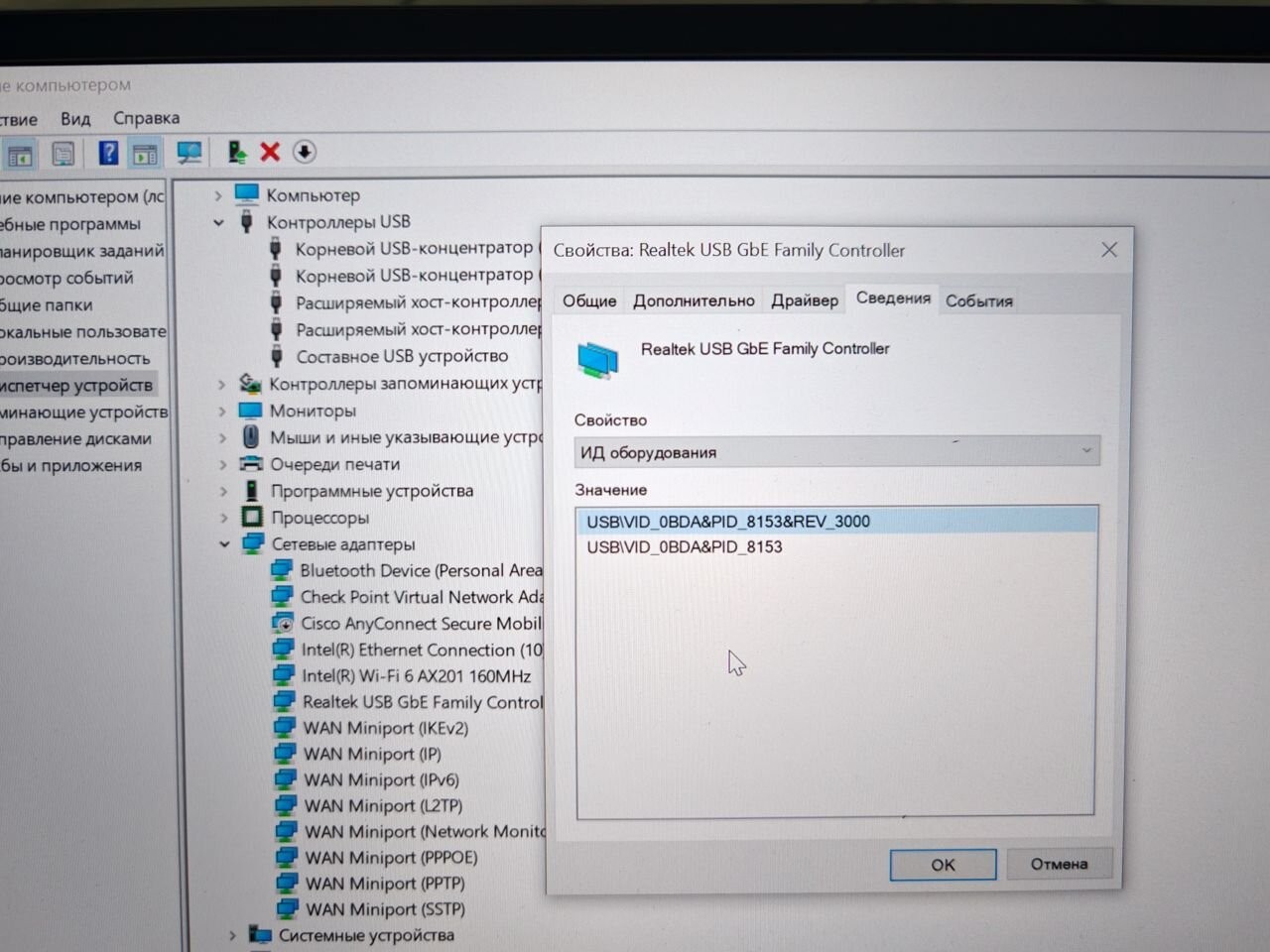
Task: Select Диспетчер устройств in the left pane
Action: pos(76,385)
